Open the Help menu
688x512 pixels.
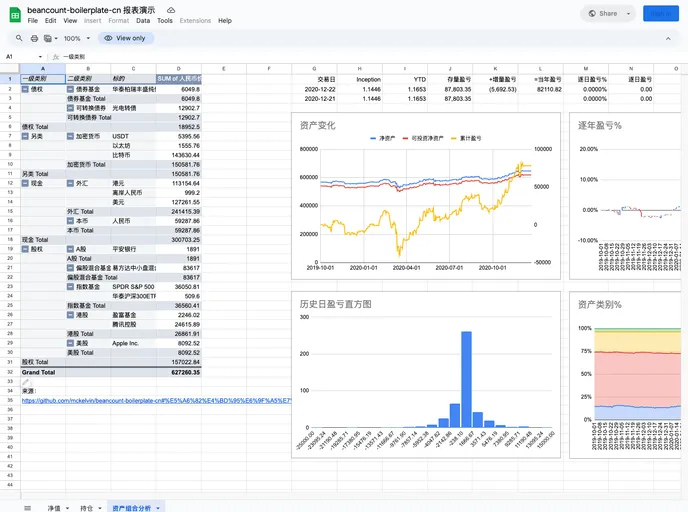click(225, 21)
